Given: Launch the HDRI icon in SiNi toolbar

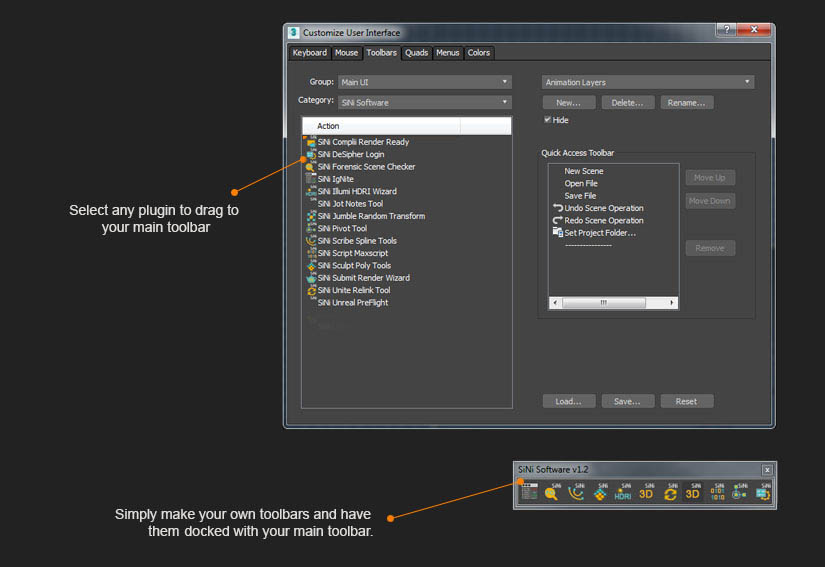Looking at the screenshot, I should pos(622,492).
